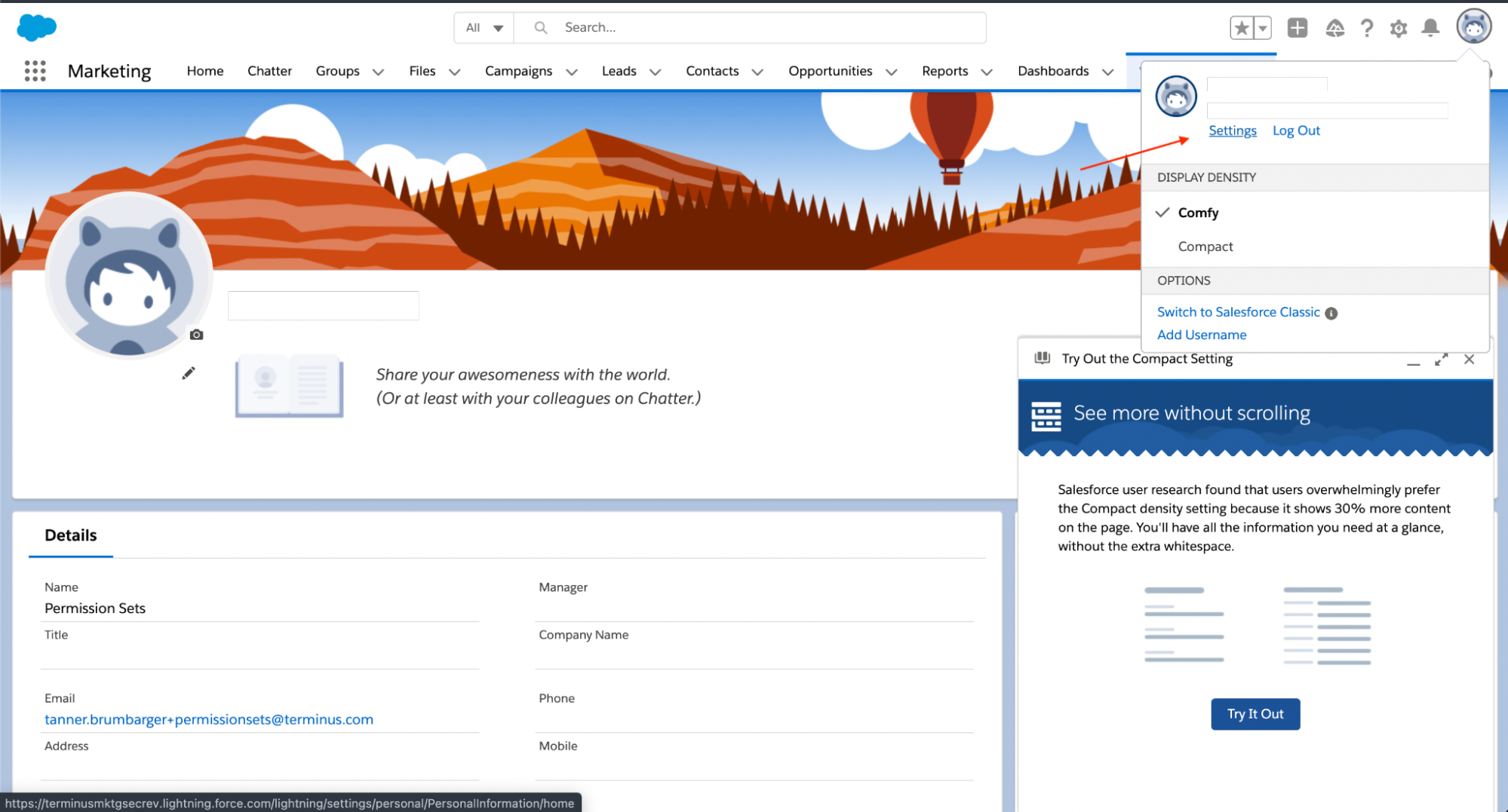This screenshot has width=1508, height=812.
Task: Expand the Dashboards tab chevron
Action: [1108, 72]
